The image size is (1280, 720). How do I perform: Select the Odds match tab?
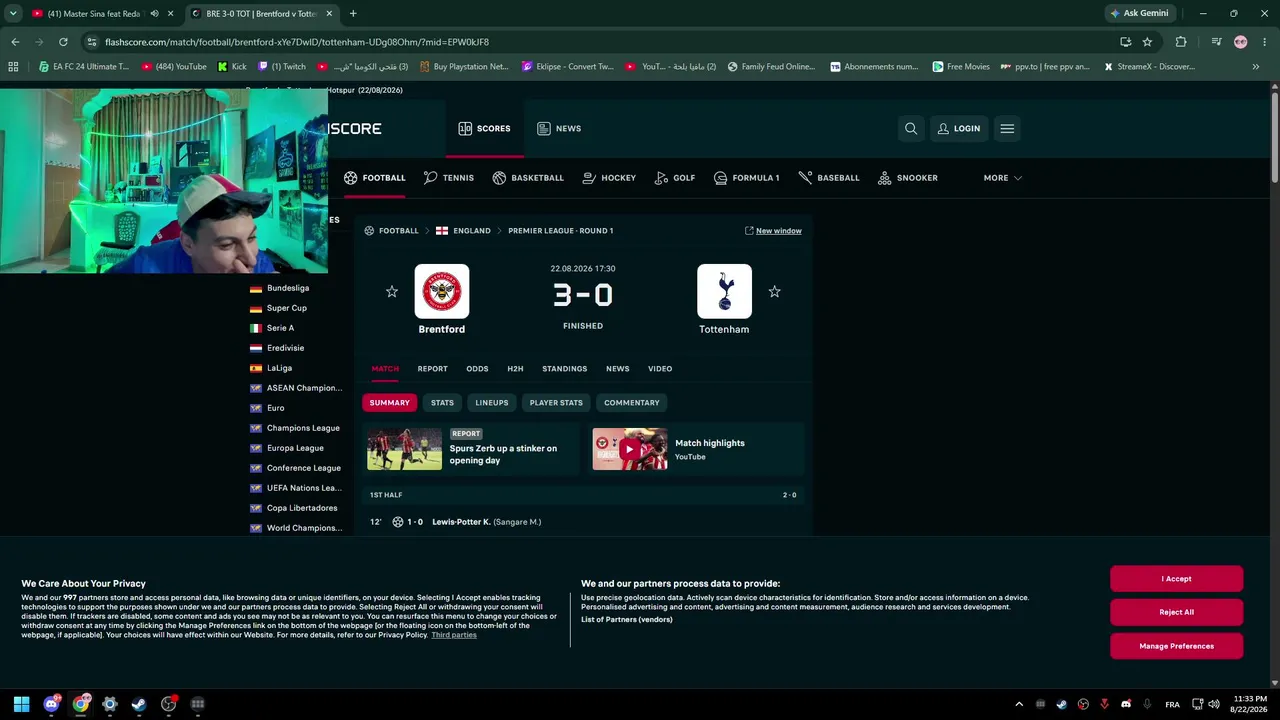[477, 369]
